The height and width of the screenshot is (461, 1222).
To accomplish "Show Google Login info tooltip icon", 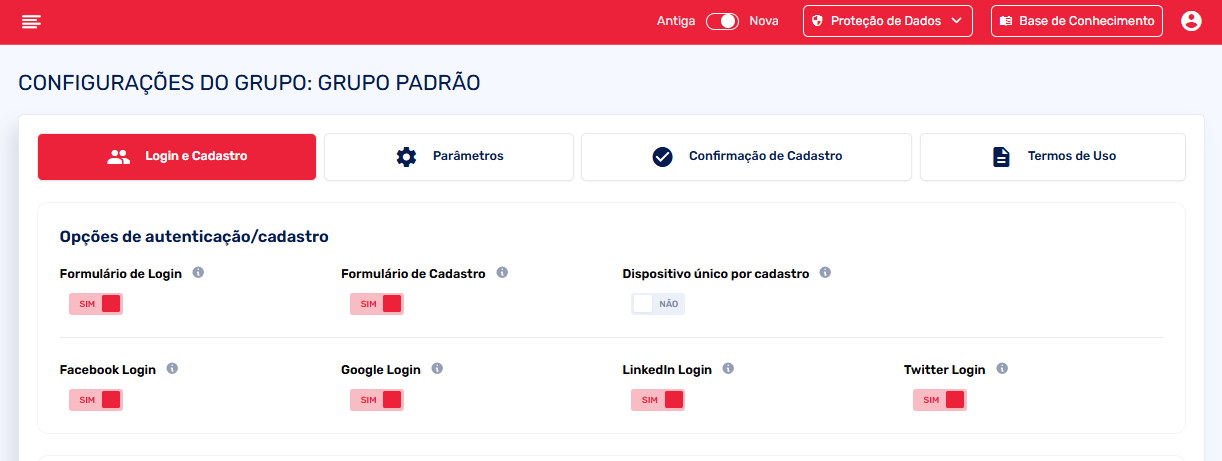I will (437, 368).
